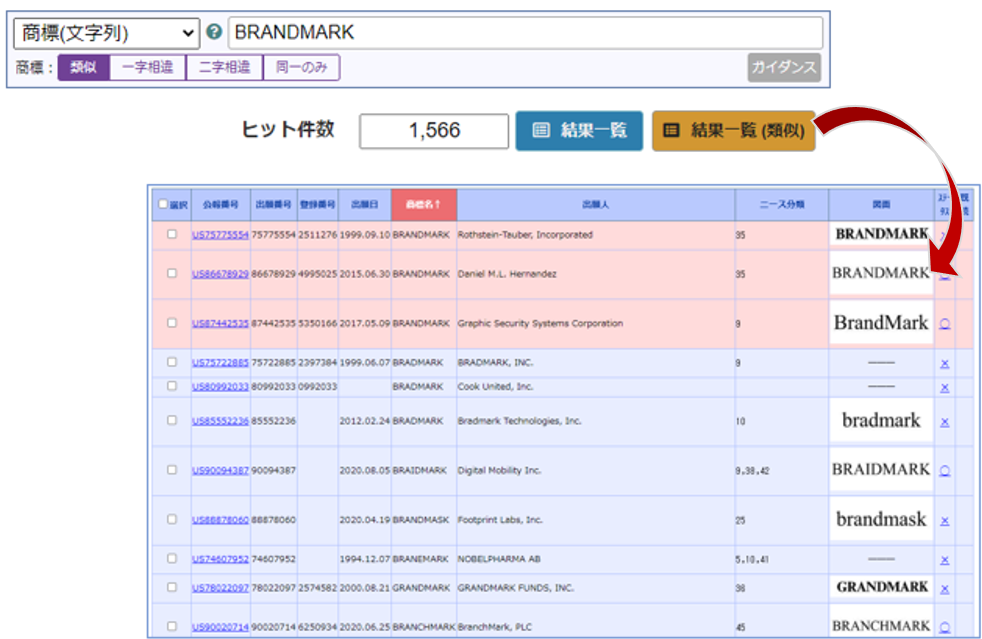Open the BRANCHMARK drawing thumbnail
The width and height of the screenshot is (982, 639).
click(881, 626)
